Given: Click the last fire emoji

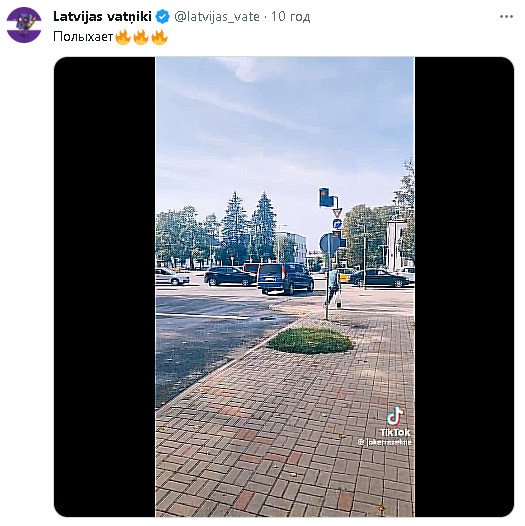Looking at the screenshot, I should [159, 37].
